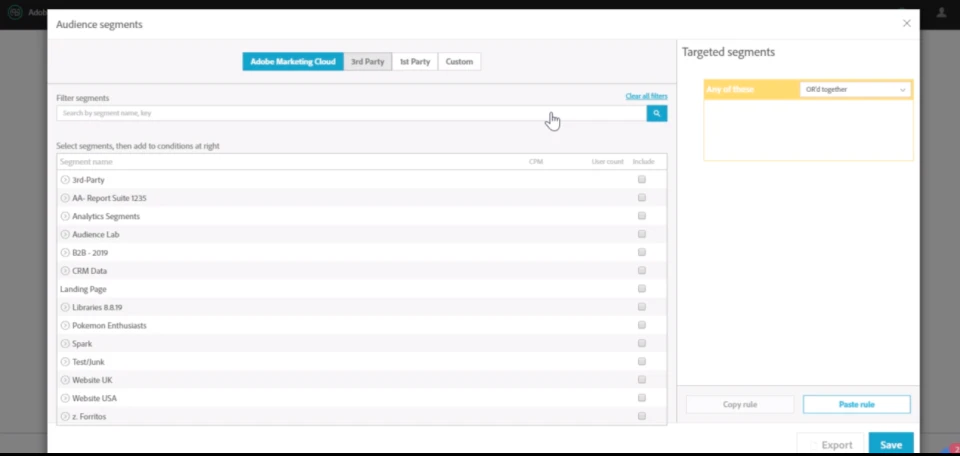Viewport: 960px width, 456px height.
Task: Expand the Test/Junk folder
Action: (65, 362)
